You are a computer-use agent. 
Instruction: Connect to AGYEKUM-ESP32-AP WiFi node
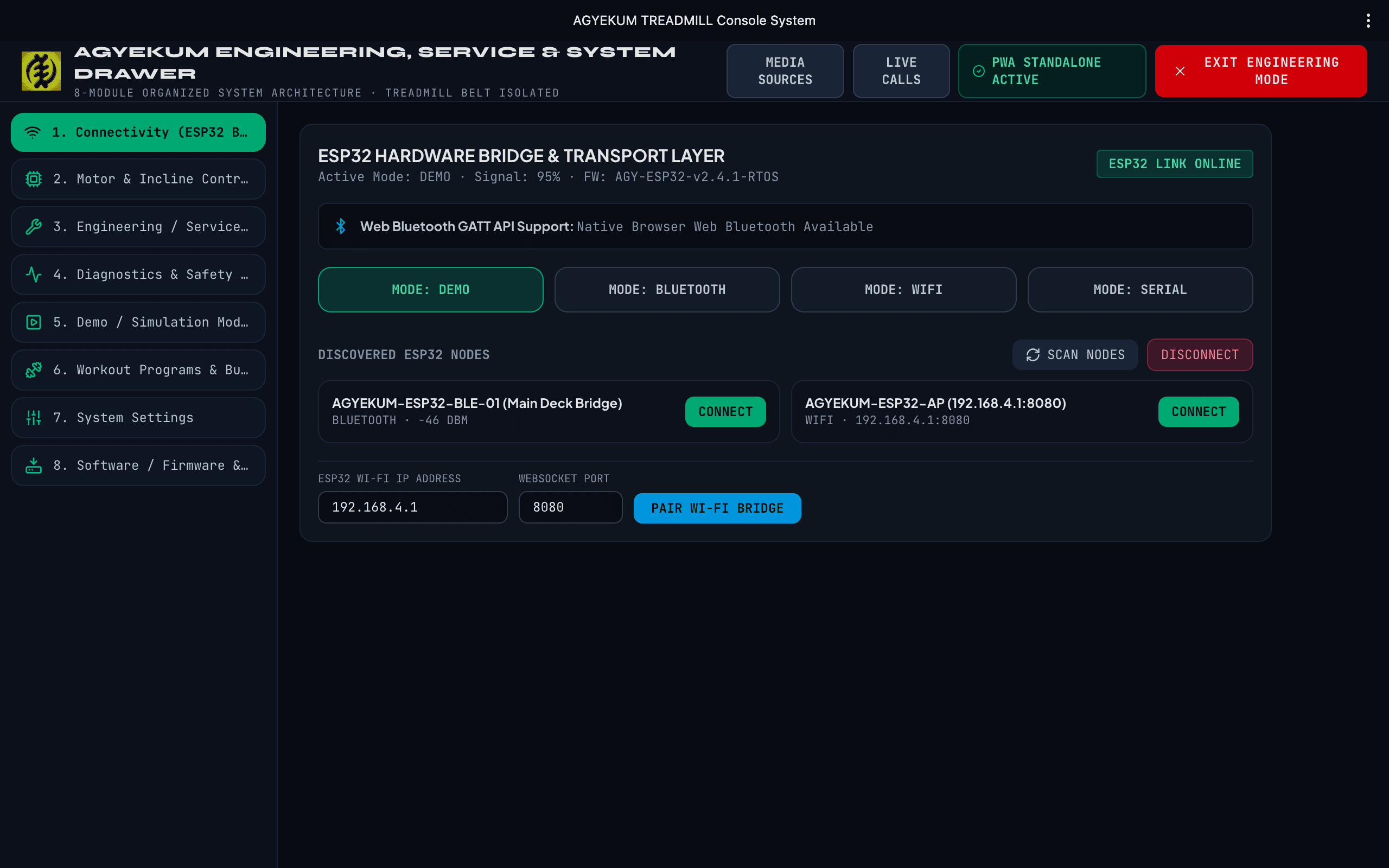pyautogui.click(x=1198, y=412)
